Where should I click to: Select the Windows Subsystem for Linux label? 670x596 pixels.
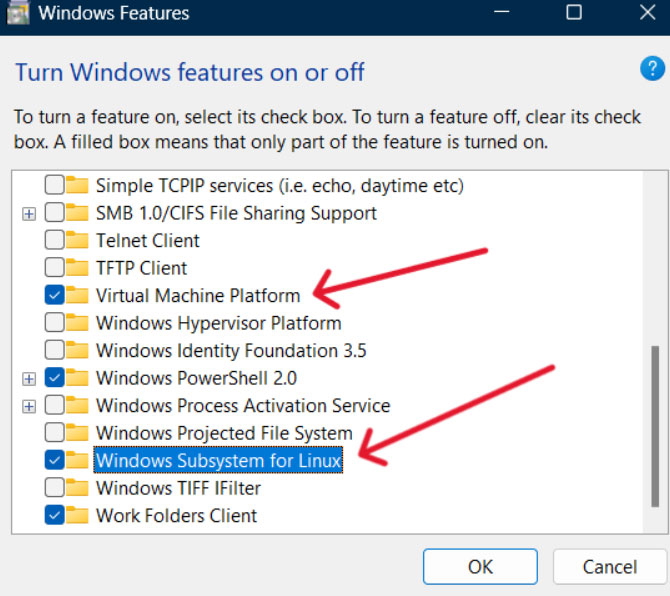[218, 461]
